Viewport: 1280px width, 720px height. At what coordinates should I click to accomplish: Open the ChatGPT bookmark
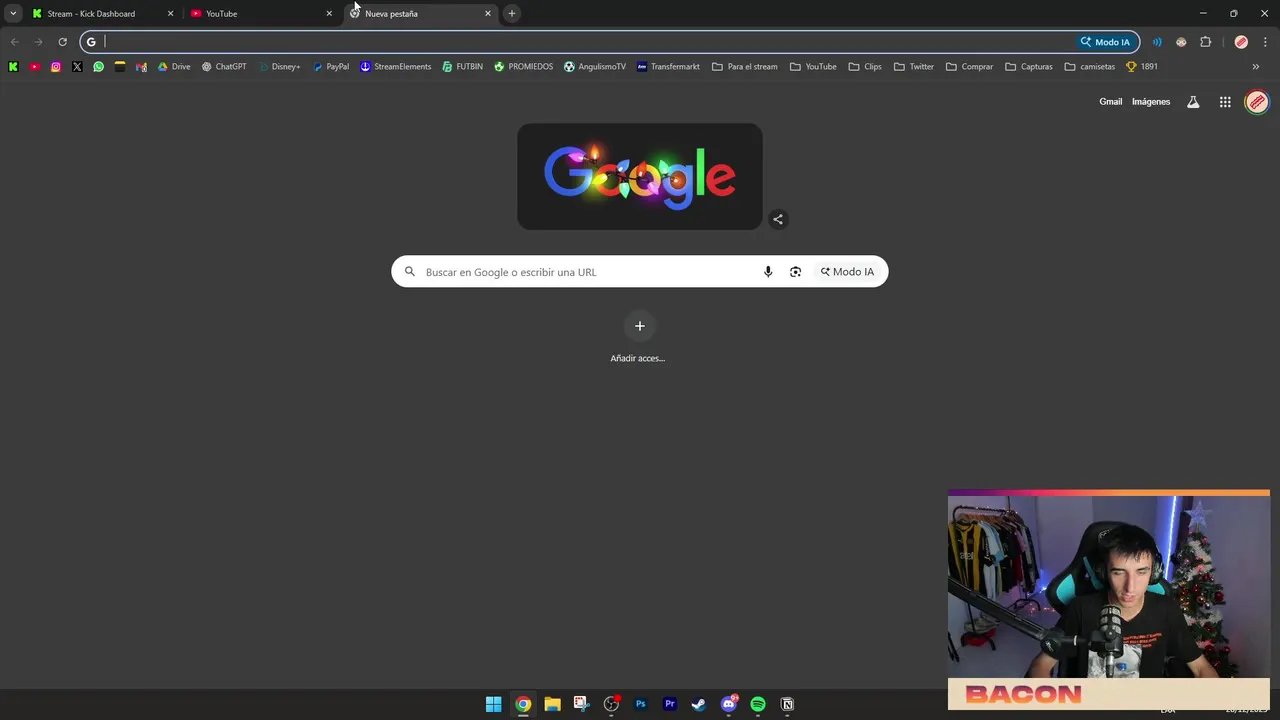tap(224, 67)
